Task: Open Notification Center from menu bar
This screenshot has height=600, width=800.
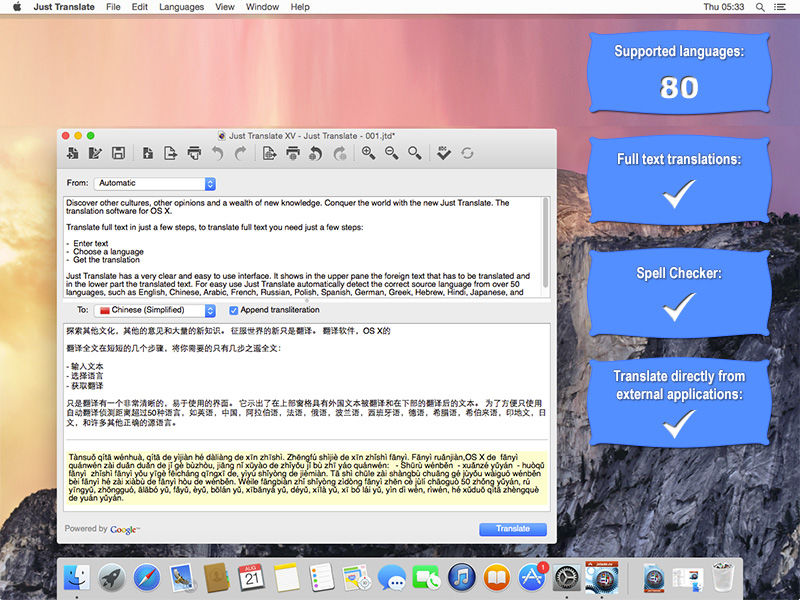Action: click(x=780, y=7)
